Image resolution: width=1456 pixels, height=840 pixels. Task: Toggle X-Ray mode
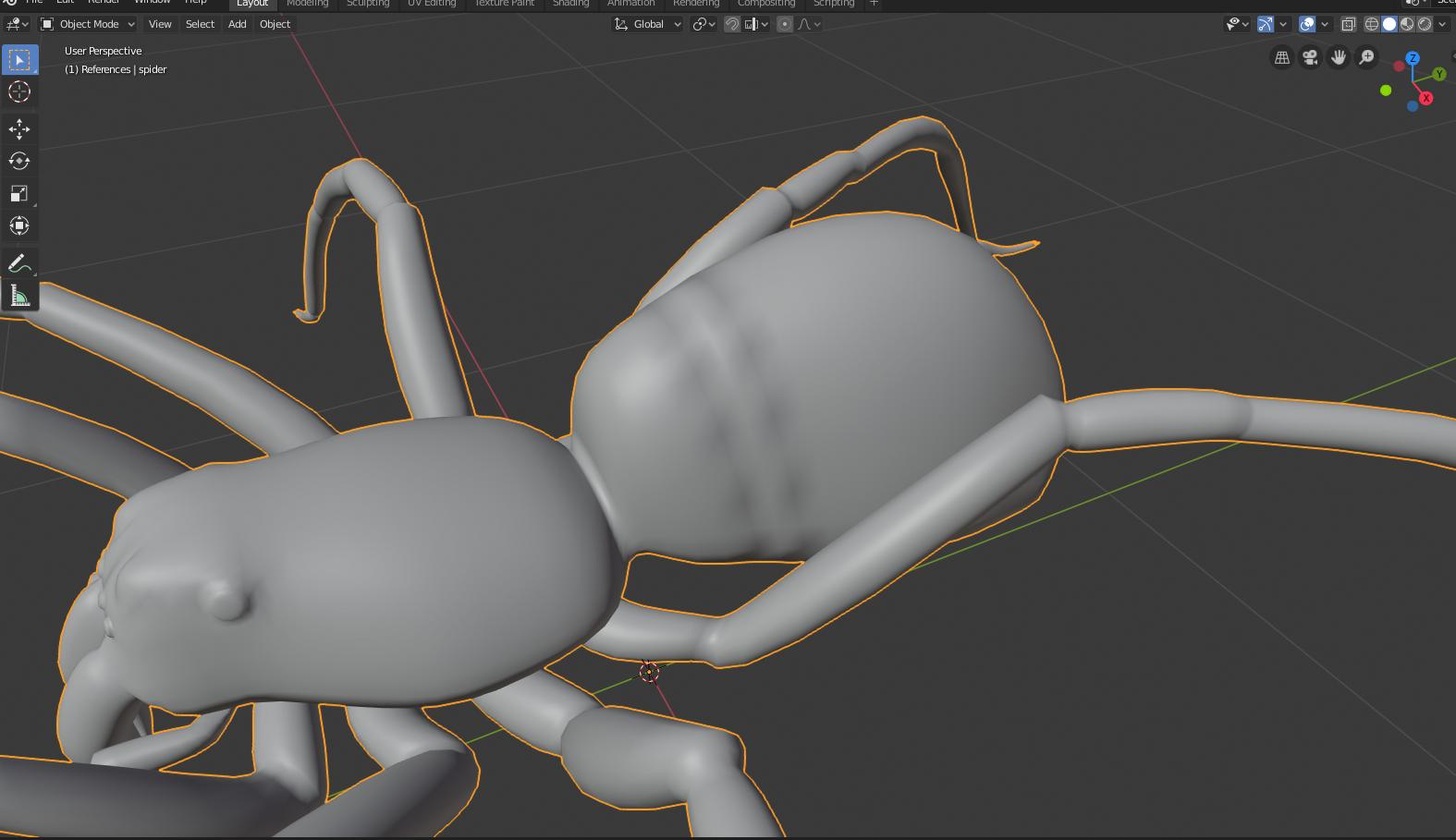(1349, 24)
